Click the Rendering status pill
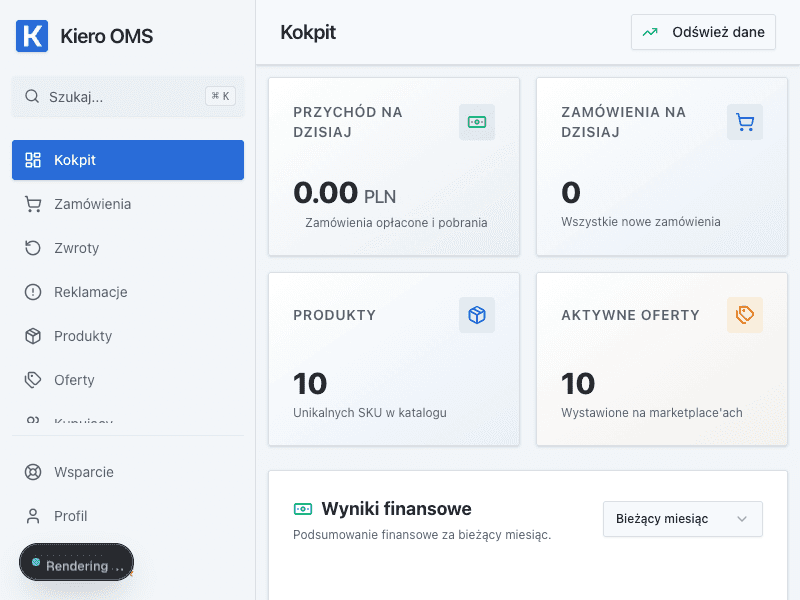Screen dimensions: 800x600 [x=77, y=562]
